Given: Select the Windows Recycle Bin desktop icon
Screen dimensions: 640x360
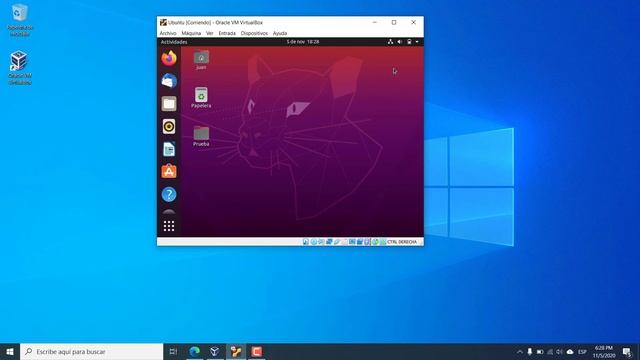Looking at the screenshot, I should [x=20, y=20].
